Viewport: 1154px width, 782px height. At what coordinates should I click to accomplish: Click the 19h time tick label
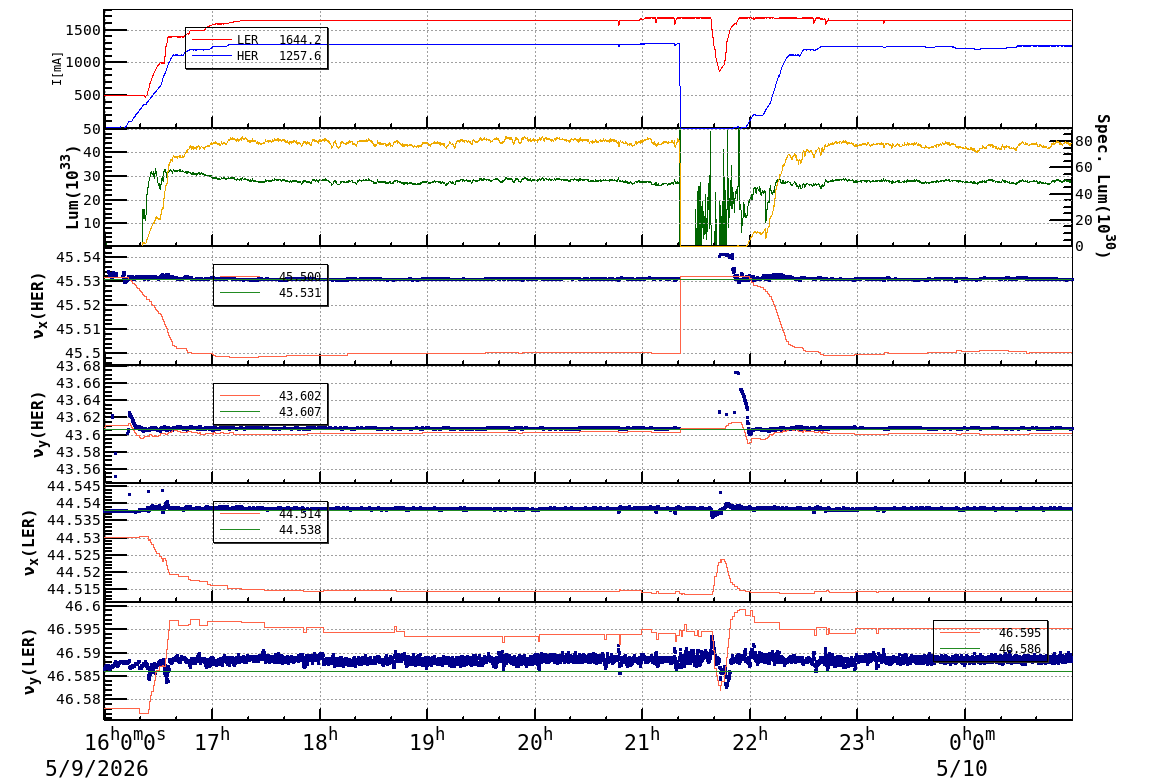(x=427, y=739)
